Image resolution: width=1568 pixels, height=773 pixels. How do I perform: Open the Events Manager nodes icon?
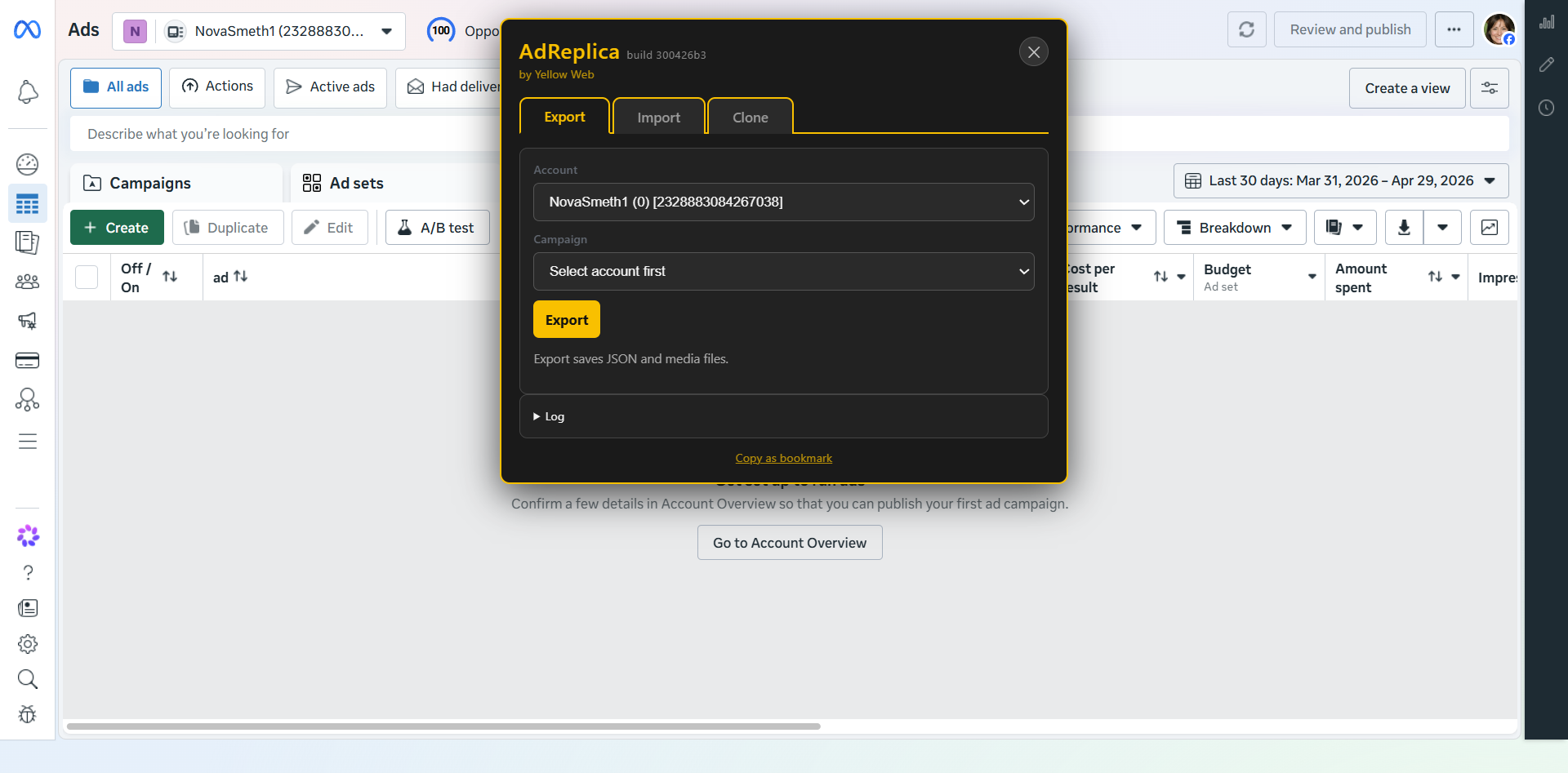[x=28, y=399]
